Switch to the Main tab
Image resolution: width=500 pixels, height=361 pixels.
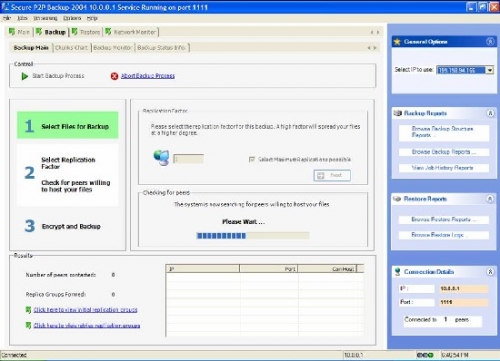pyautogui.click(x=20, y=32)
